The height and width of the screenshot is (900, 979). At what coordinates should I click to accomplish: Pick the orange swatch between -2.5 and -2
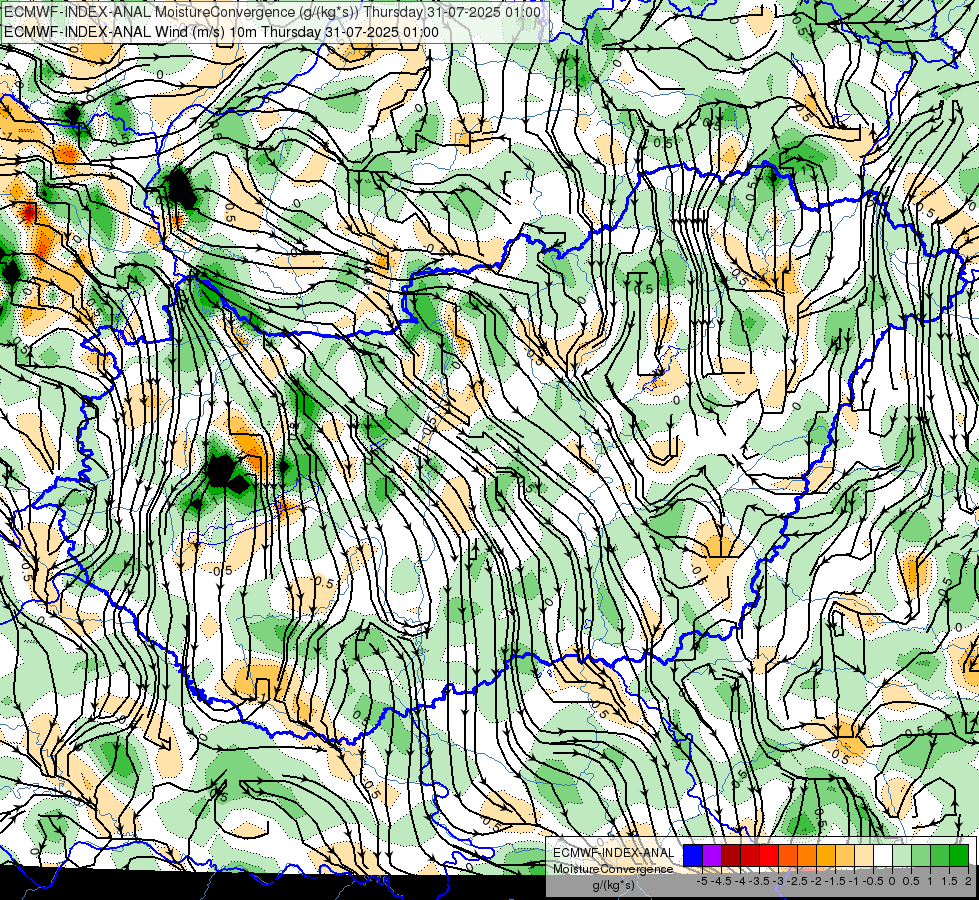(x=807, y=856)
